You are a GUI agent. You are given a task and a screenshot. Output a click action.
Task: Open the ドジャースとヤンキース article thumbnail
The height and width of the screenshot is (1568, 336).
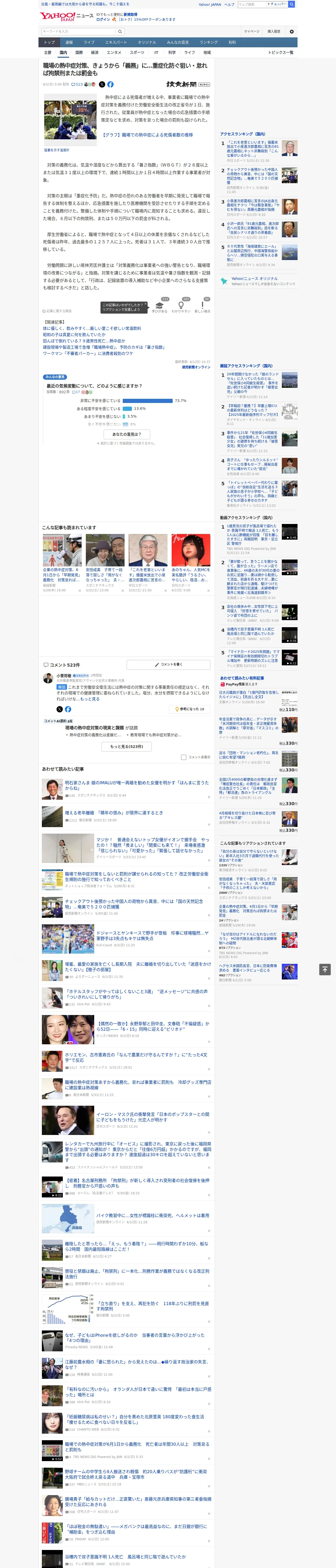pyautogui.click(x=68, y=939)
